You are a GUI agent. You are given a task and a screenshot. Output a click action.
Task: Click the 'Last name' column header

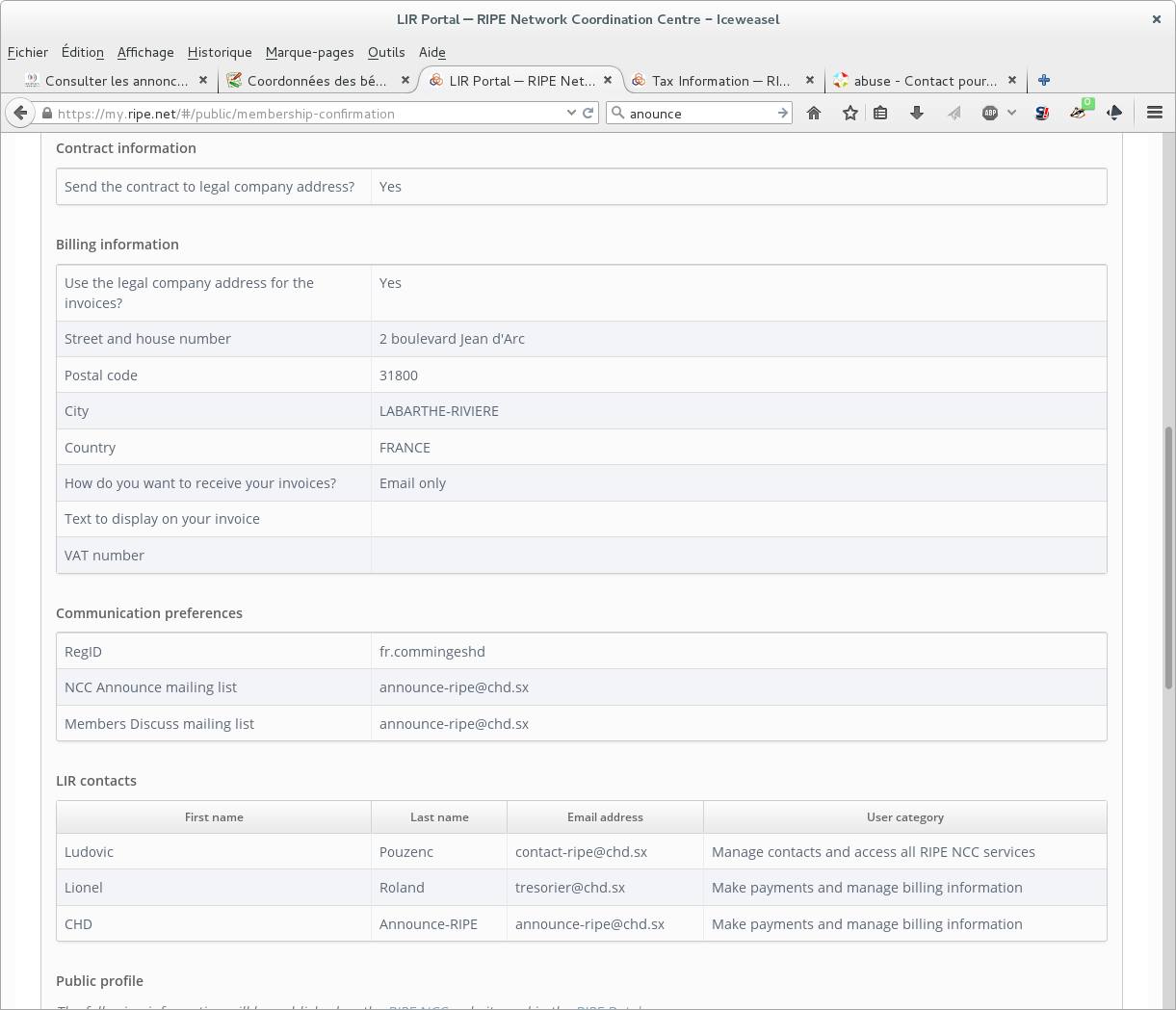click(x=439, y=817)
